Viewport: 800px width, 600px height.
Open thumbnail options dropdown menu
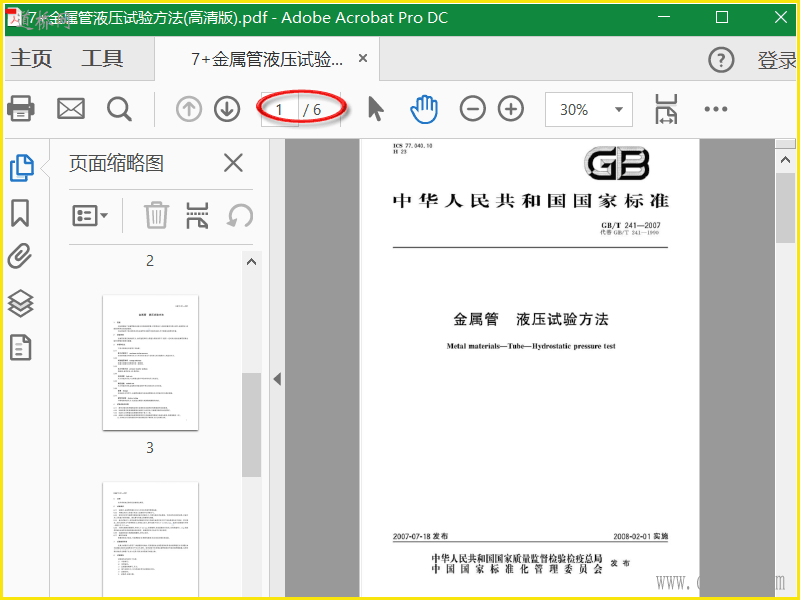click(90, 216)
